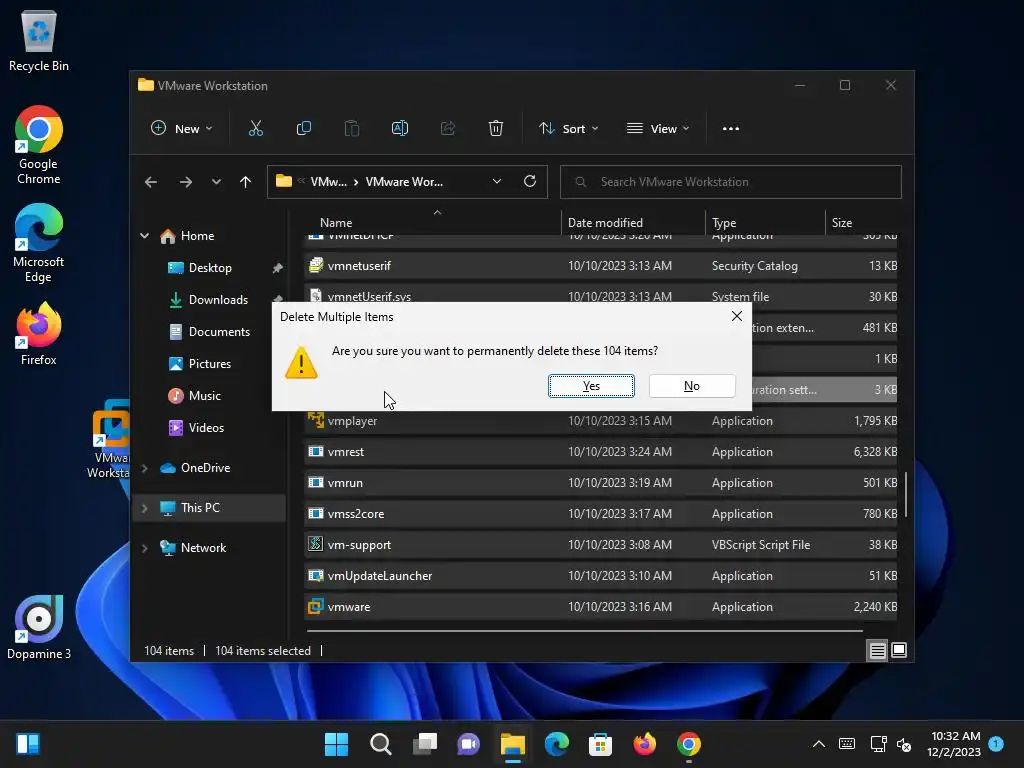Screen dimensions: 1024x768
Task: Open the New item menu
Action: coord(182,129)
